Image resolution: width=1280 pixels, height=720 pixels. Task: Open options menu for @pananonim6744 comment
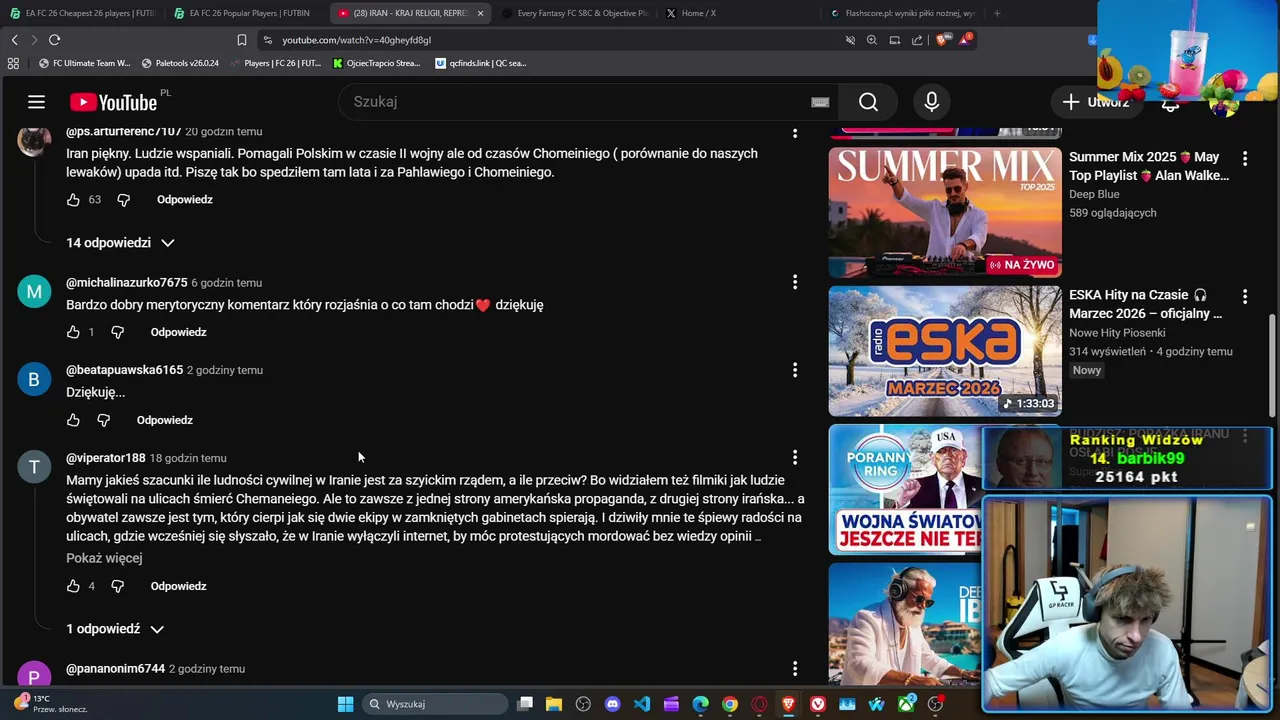click(795, 668)
